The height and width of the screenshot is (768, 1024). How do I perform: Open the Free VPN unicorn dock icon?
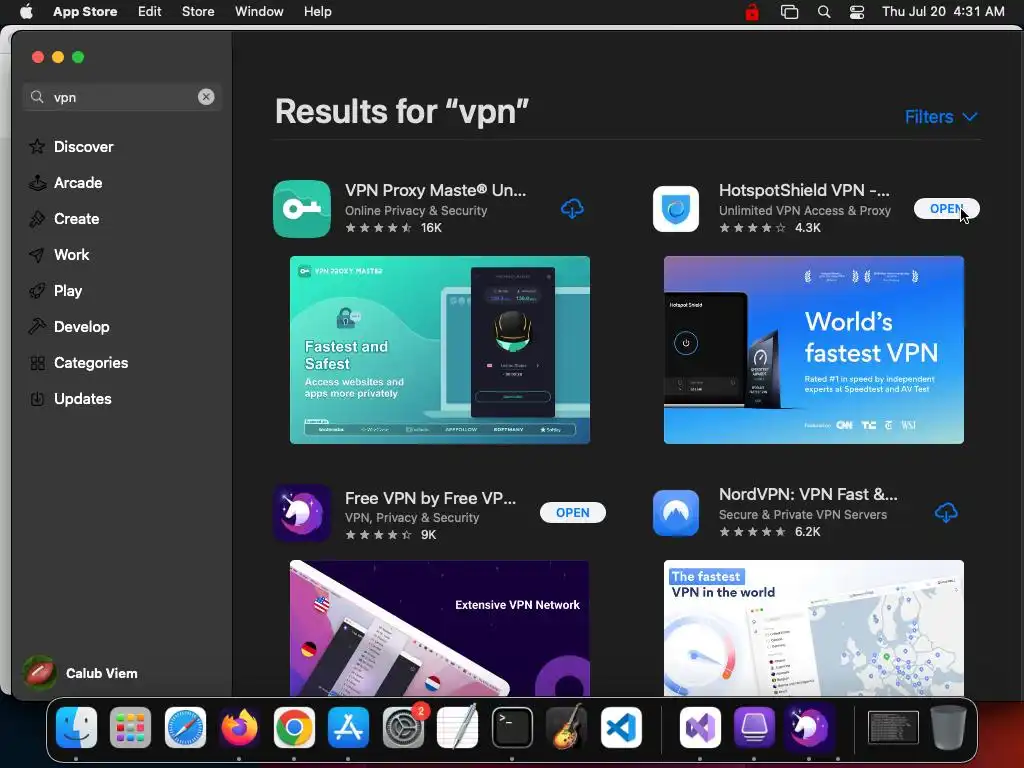(809, 728)
